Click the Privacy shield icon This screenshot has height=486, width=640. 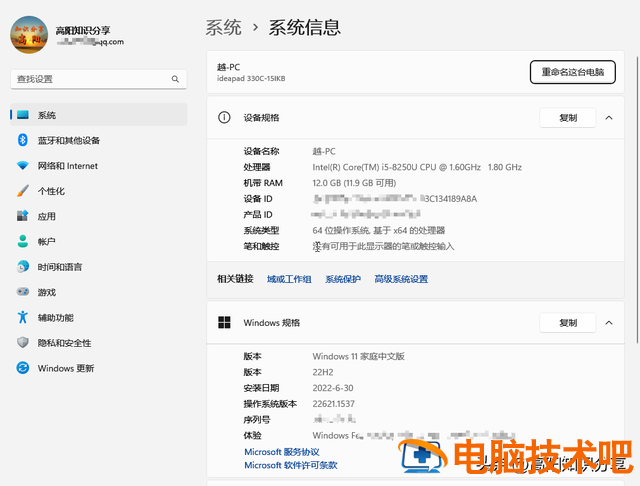click(x=23, y=342)
